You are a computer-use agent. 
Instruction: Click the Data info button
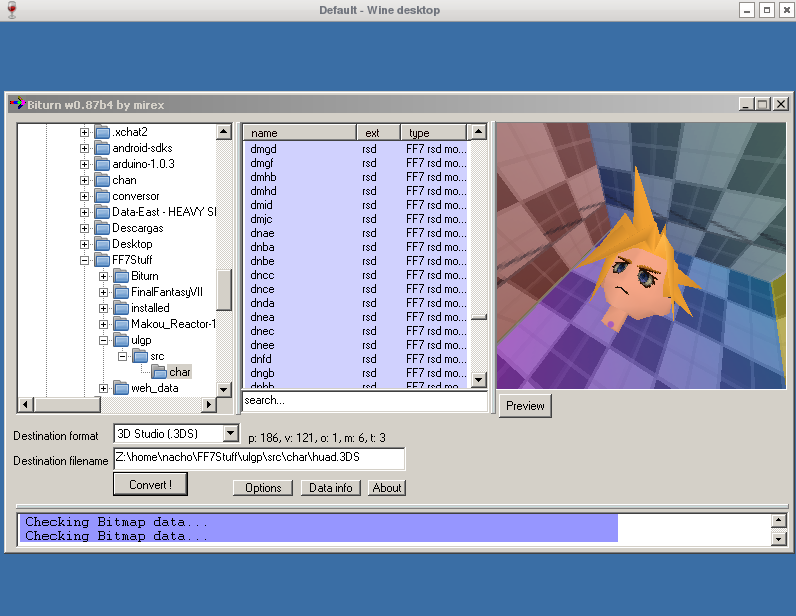[330, 488]
